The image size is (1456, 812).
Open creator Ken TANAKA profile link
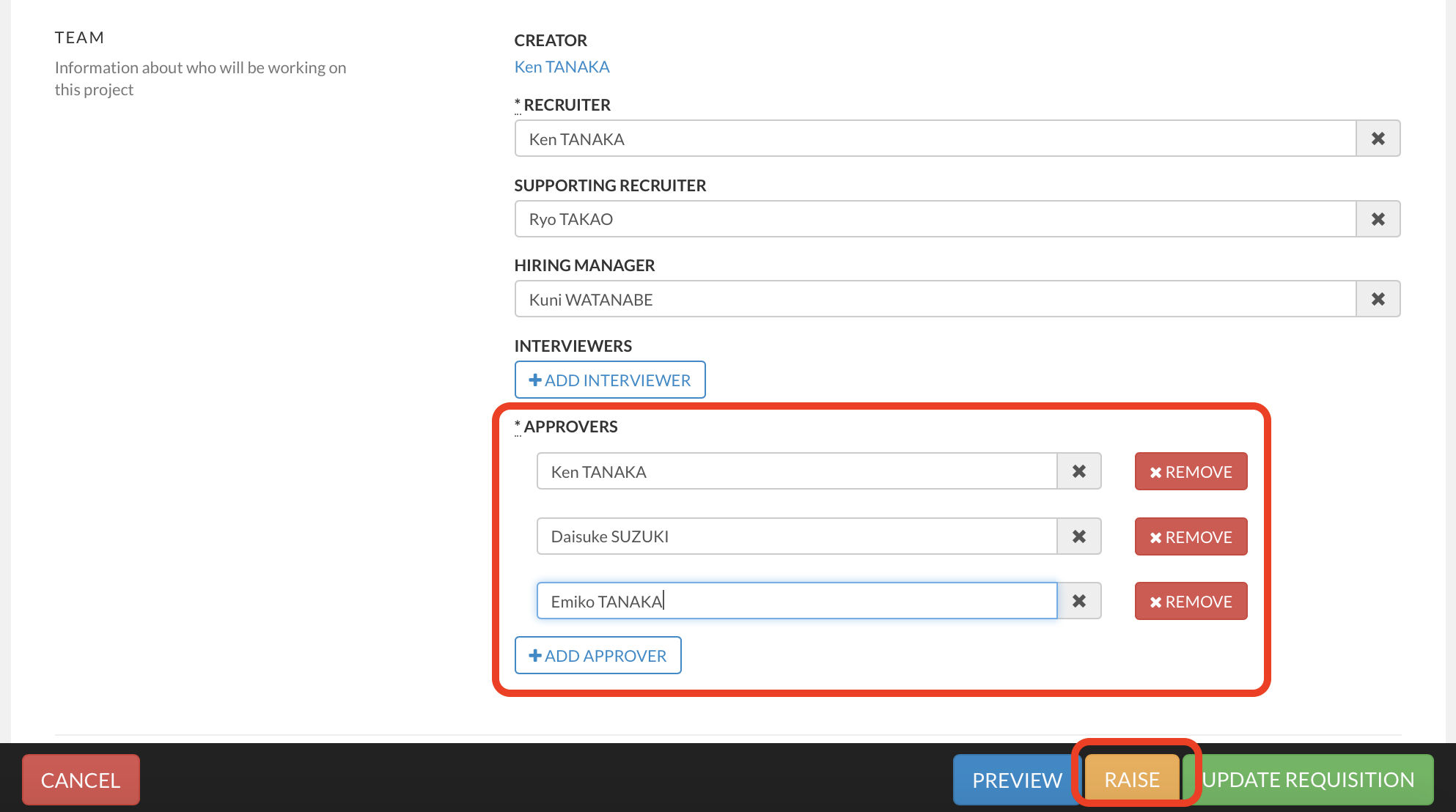[562, 67]
